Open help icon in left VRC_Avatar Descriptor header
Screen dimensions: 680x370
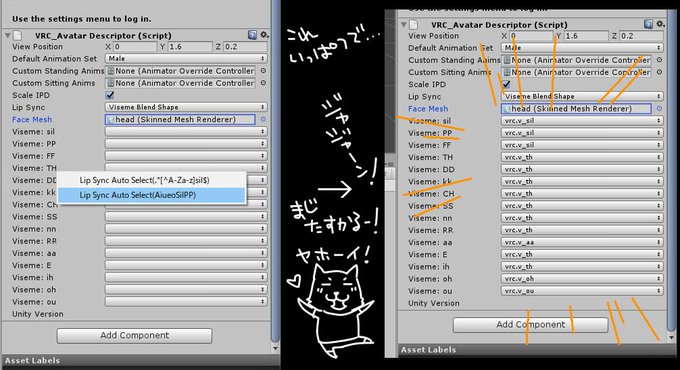tap(252, 35)
